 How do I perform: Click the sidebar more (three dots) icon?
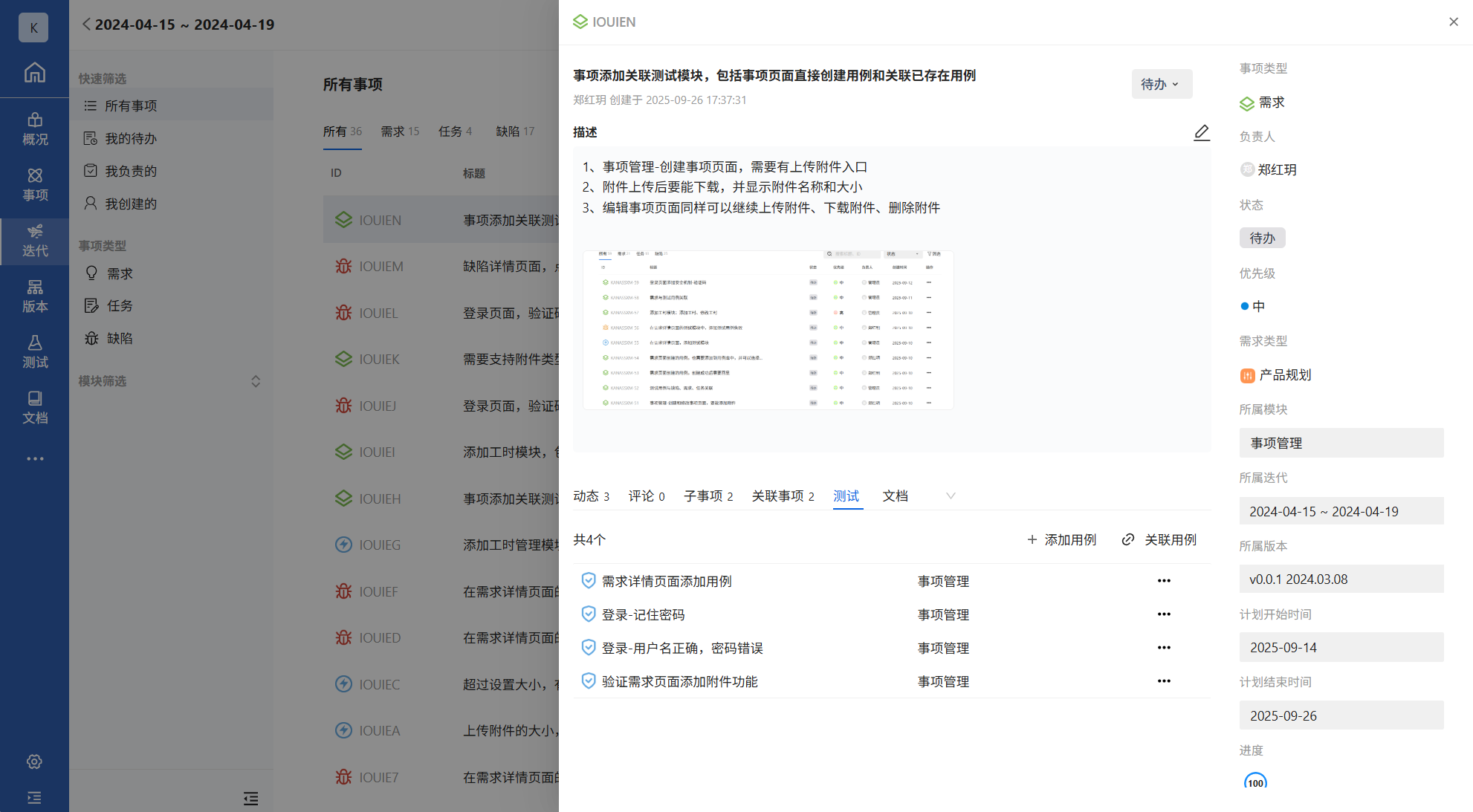(34, 458)
